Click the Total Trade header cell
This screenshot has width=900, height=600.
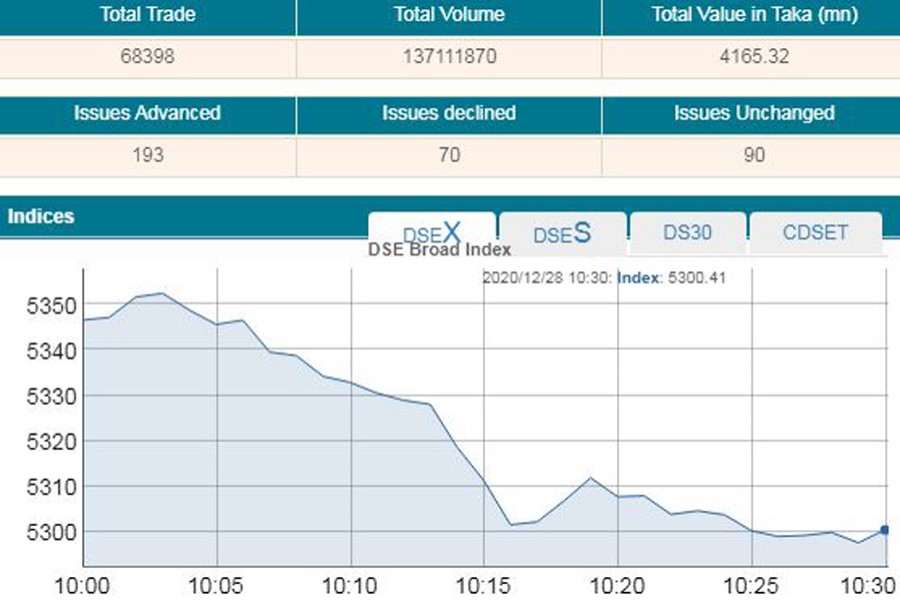pos(148,15)
